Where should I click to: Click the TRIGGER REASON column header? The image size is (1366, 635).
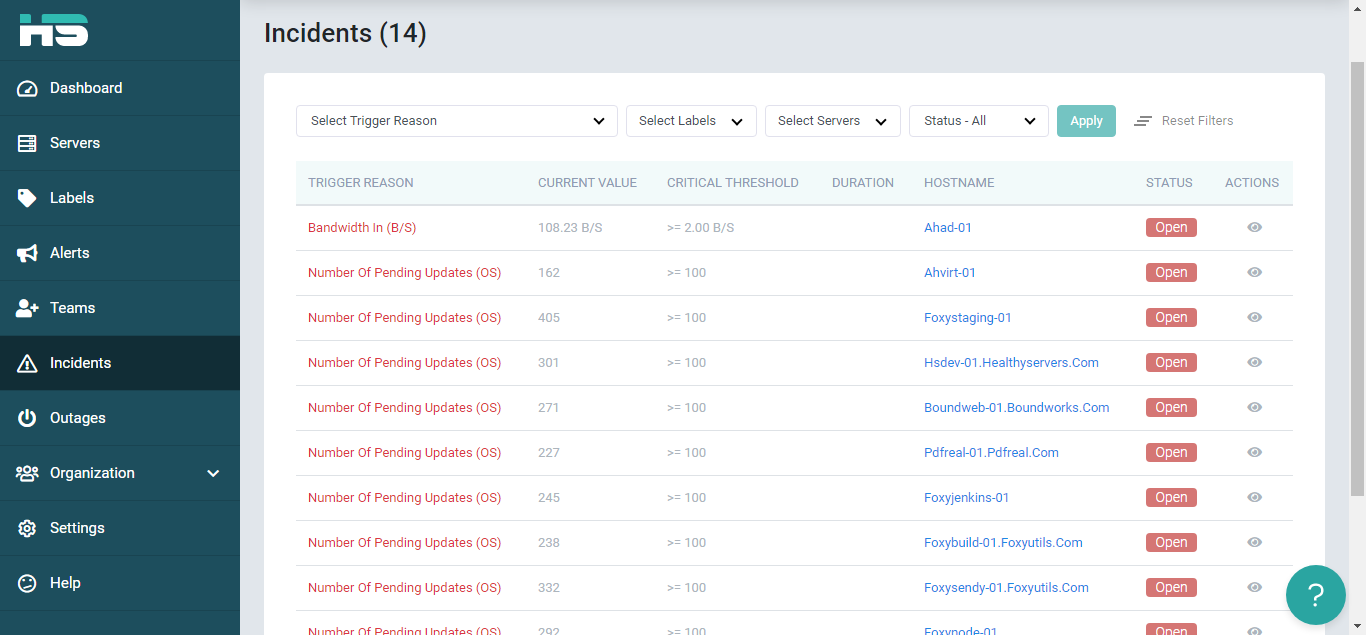click(361, 183)
